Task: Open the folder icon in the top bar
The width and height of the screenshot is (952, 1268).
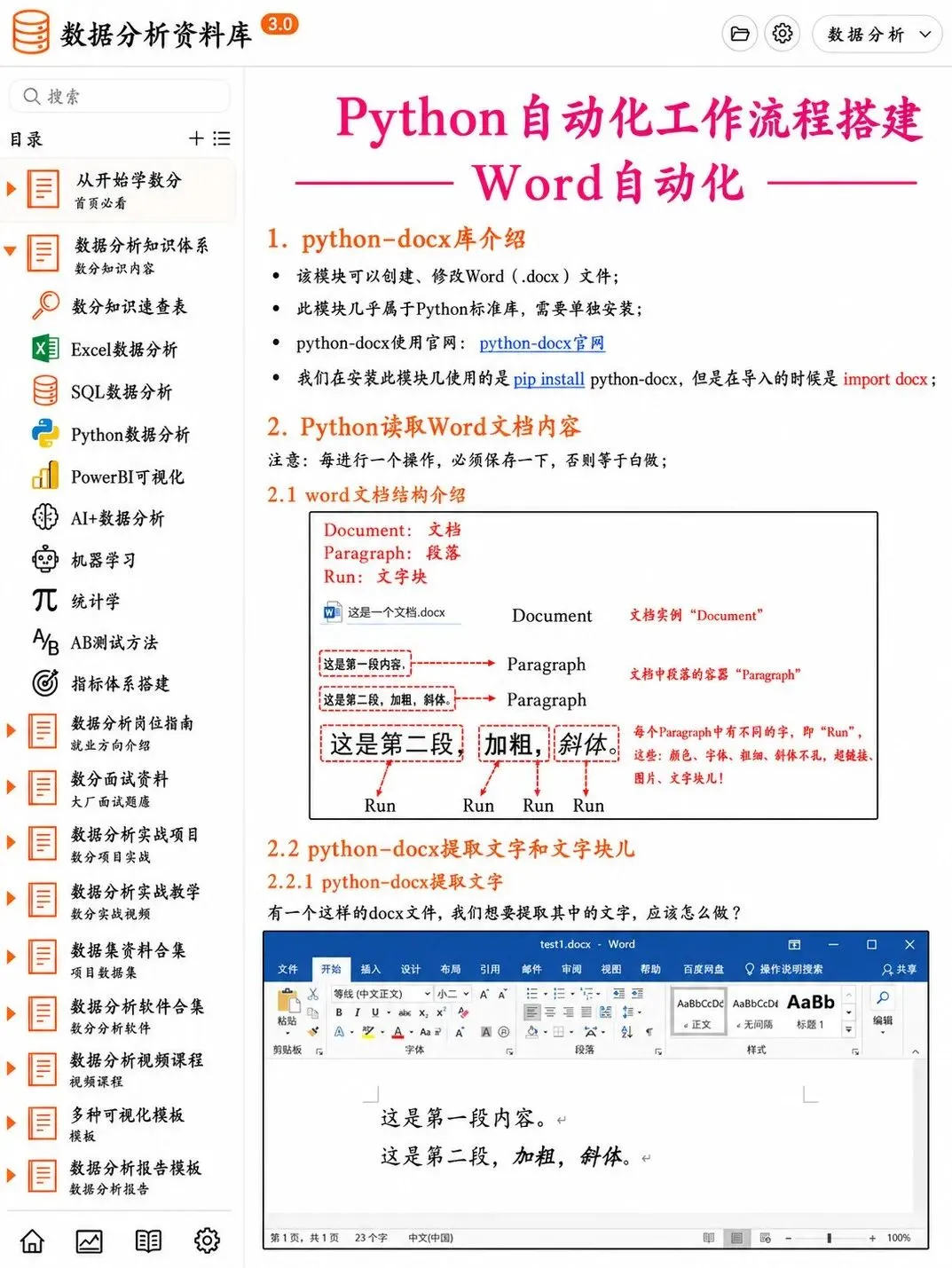Action: tap(740, 34)
